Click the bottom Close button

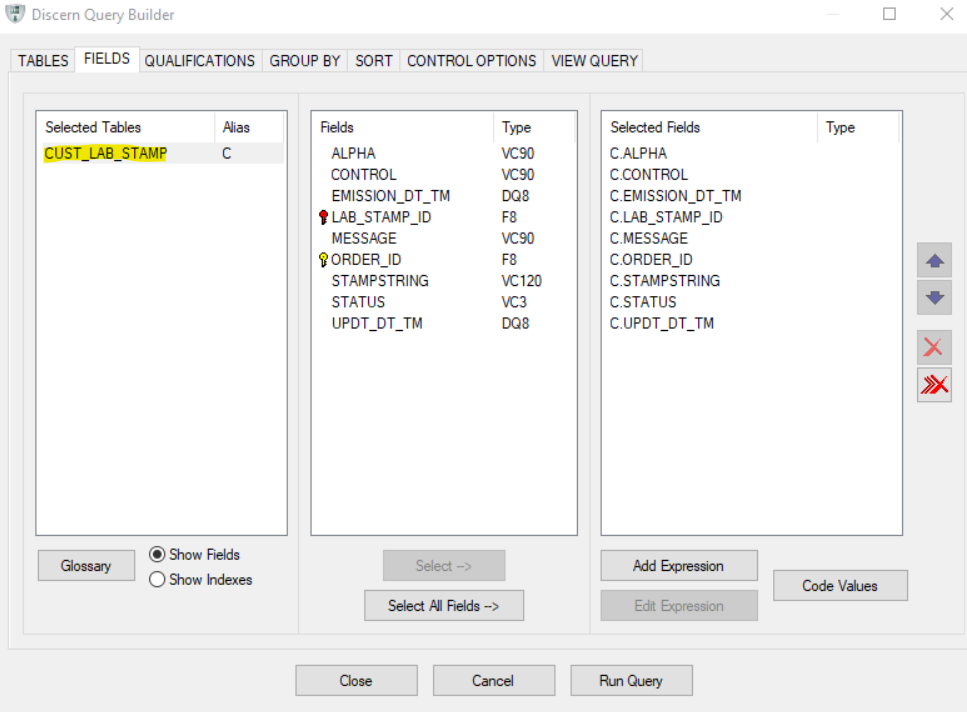(356, 681)
